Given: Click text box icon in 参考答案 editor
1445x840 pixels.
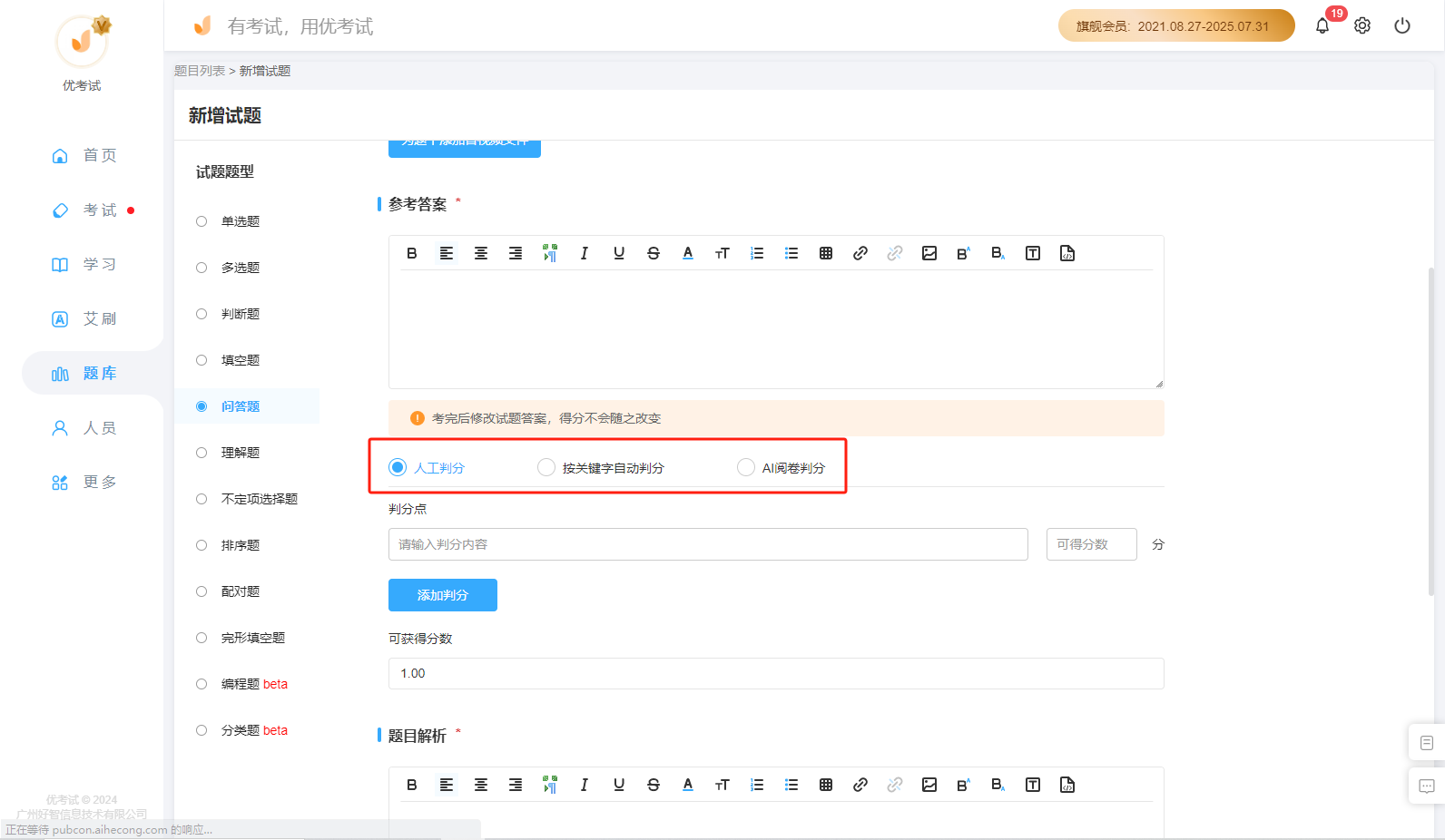Looking at the screenshot, I should click(1033, 253).
